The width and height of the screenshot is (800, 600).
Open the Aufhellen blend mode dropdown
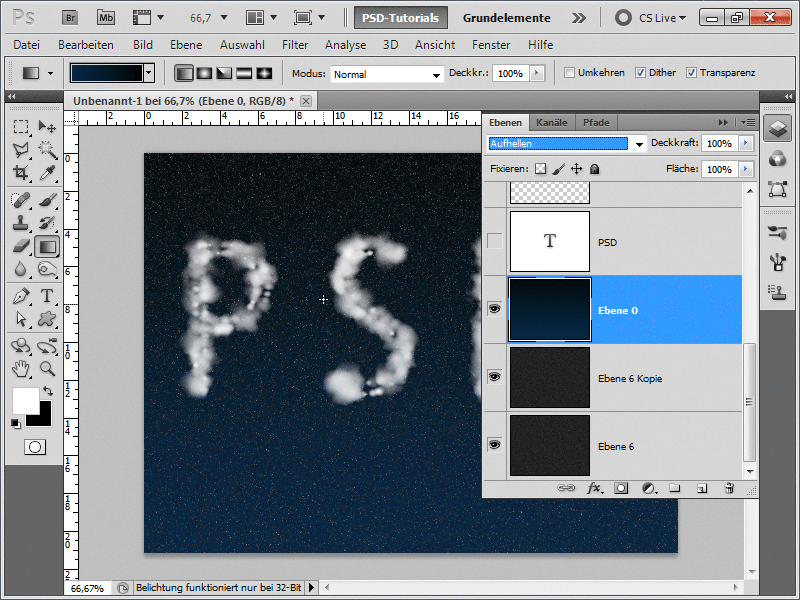(x=639, y=144)
